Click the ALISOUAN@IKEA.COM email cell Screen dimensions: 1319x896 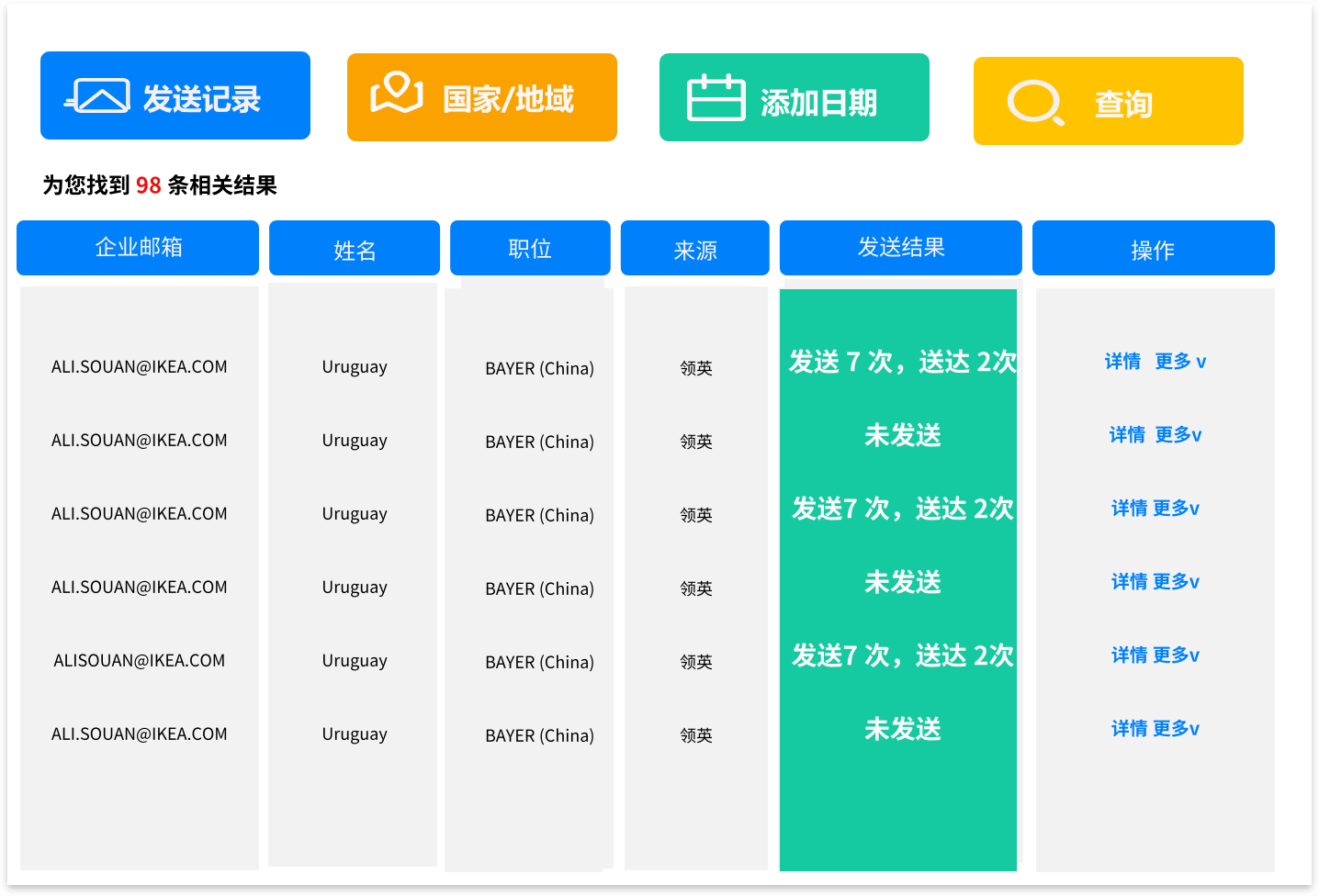140,661
